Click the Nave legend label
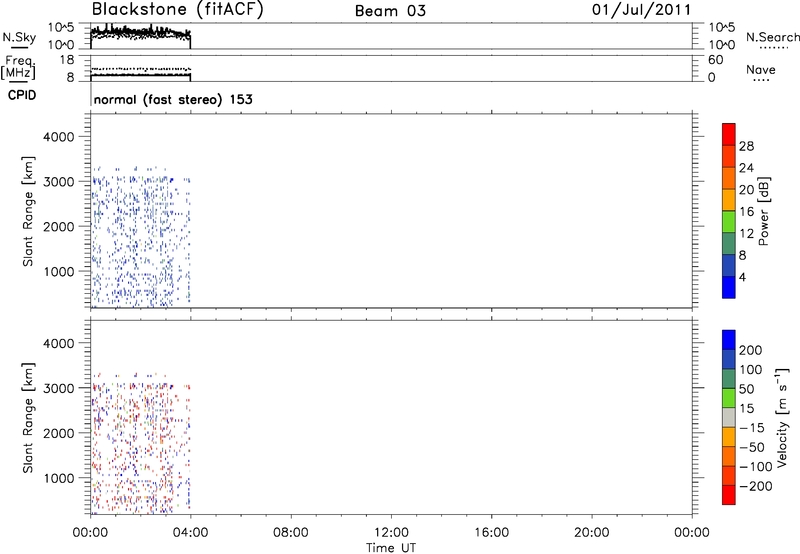The height and width of the screenshot is (554, 800). pyautogui.click(x=761, y=69)
